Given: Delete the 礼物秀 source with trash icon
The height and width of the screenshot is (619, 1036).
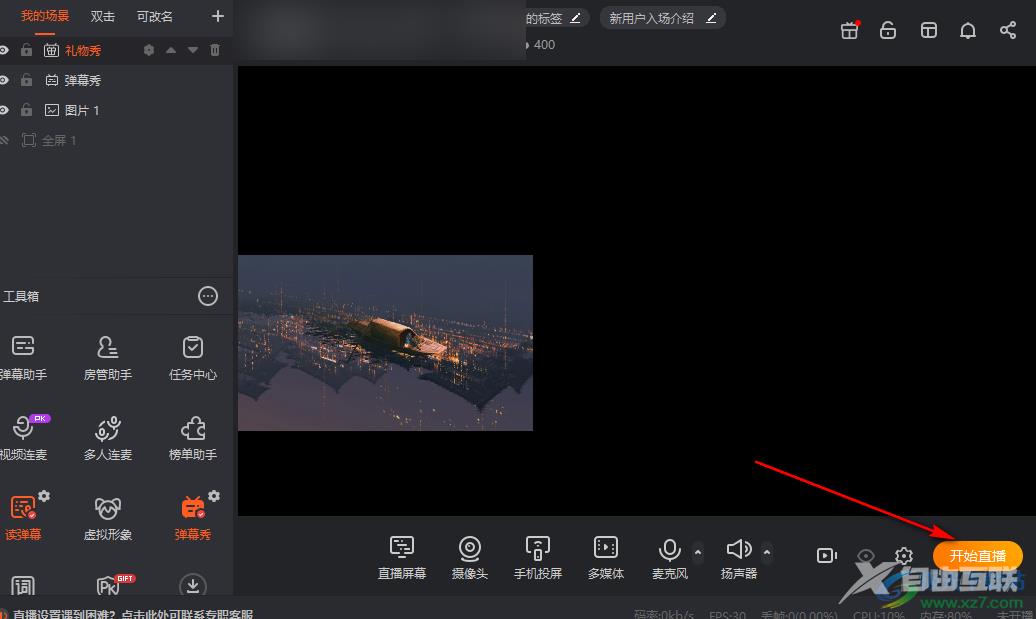Looking at the screenshot, I should (x=215, y=50).
